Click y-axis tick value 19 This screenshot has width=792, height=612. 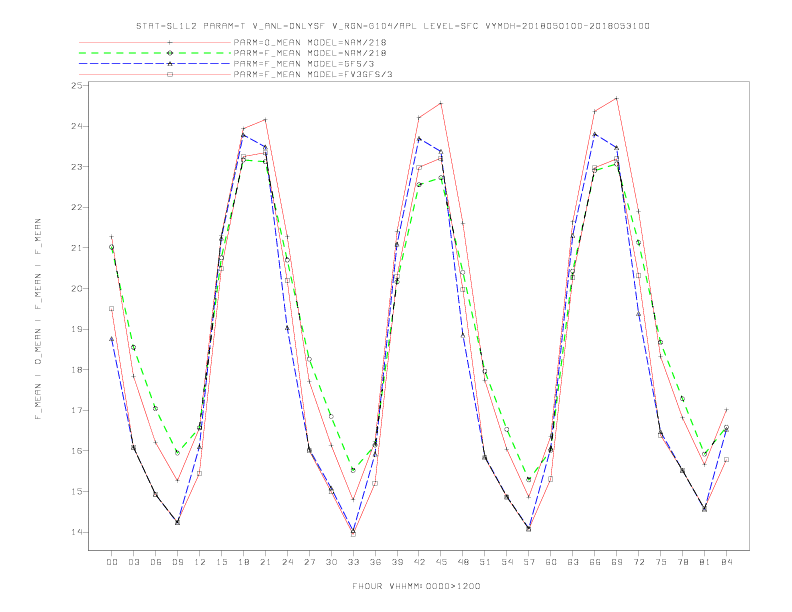pyautogui.click(x=76, y=329)
